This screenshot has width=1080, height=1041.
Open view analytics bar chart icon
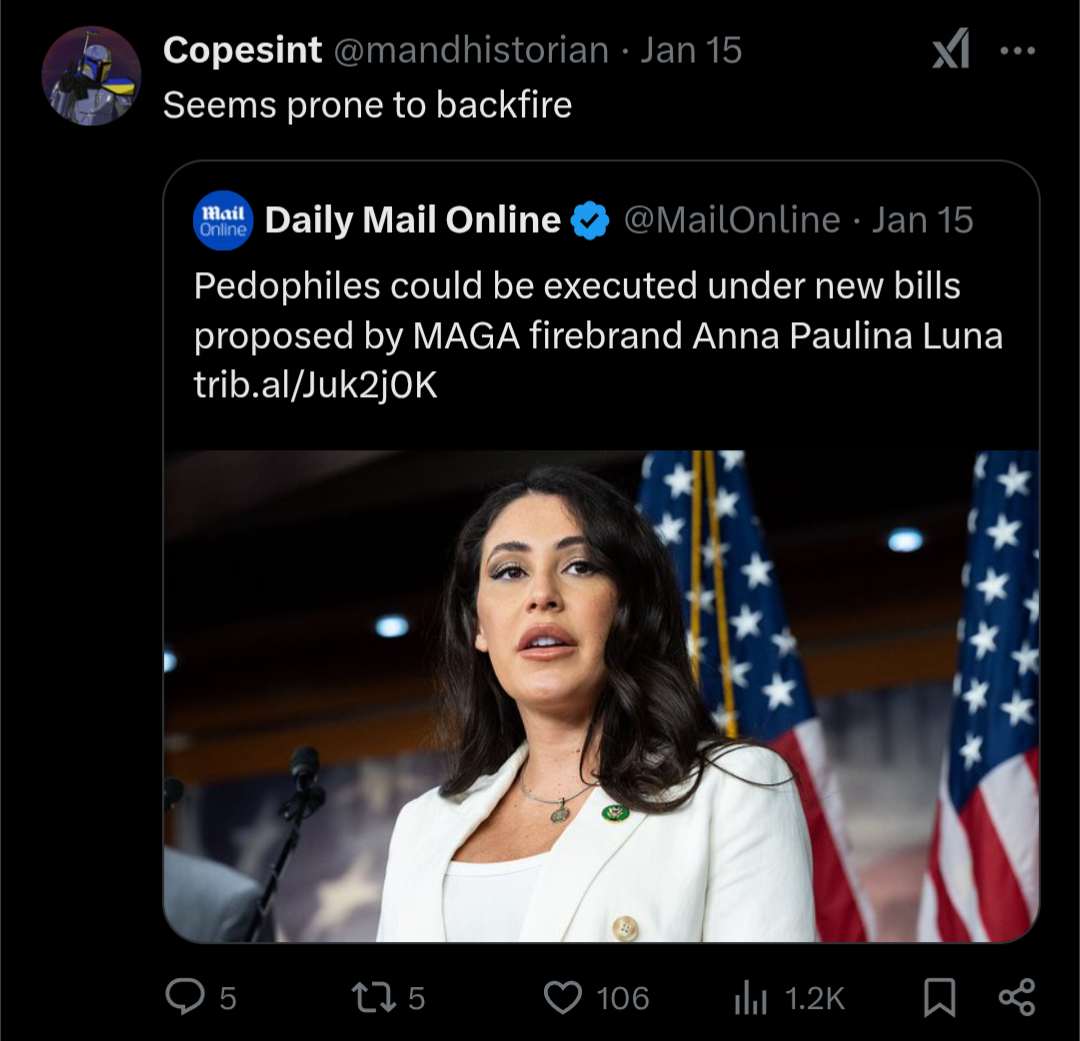(x=750, y=998)
